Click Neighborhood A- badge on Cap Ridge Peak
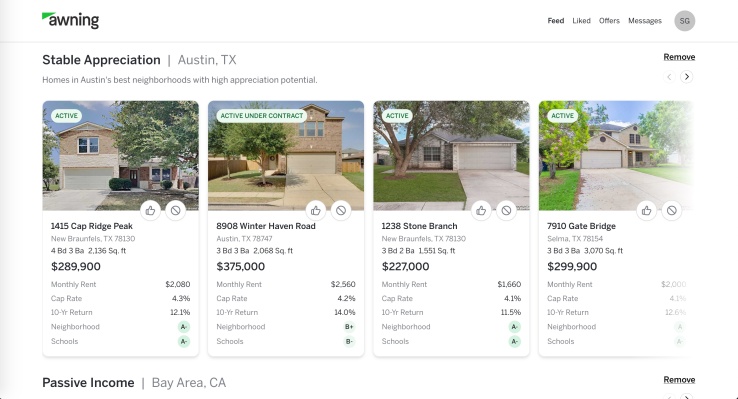The image size is (738, 399). pyautogui.click(x=184, y=327)
